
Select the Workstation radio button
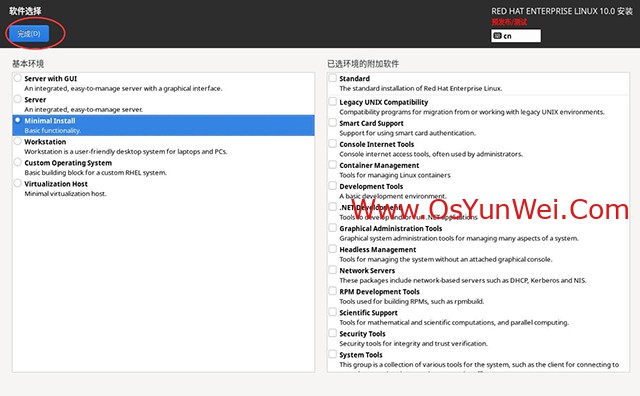click(x=18, y=141)
